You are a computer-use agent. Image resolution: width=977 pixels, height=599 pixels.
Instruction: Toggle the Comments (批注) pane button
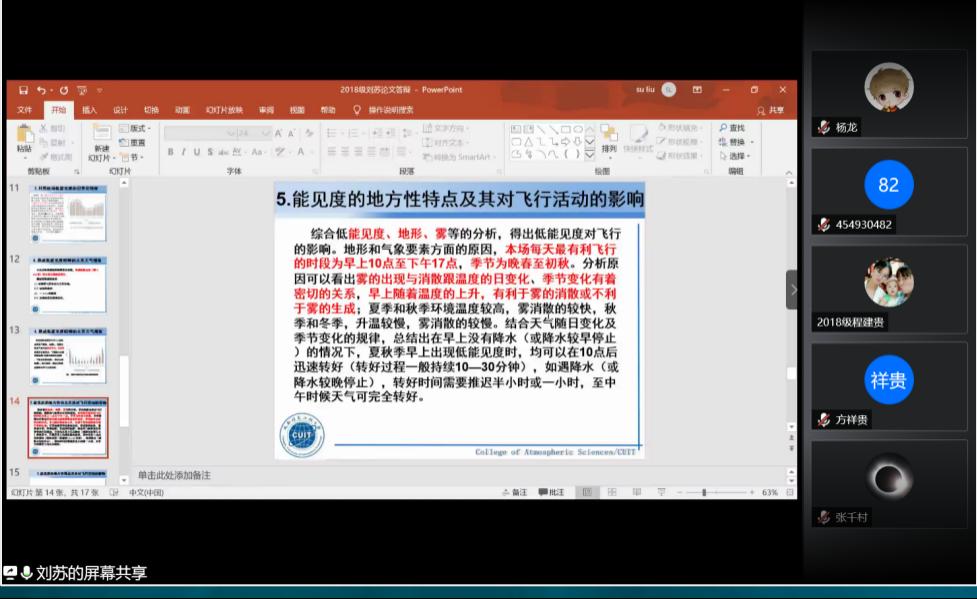click(551, 492)
